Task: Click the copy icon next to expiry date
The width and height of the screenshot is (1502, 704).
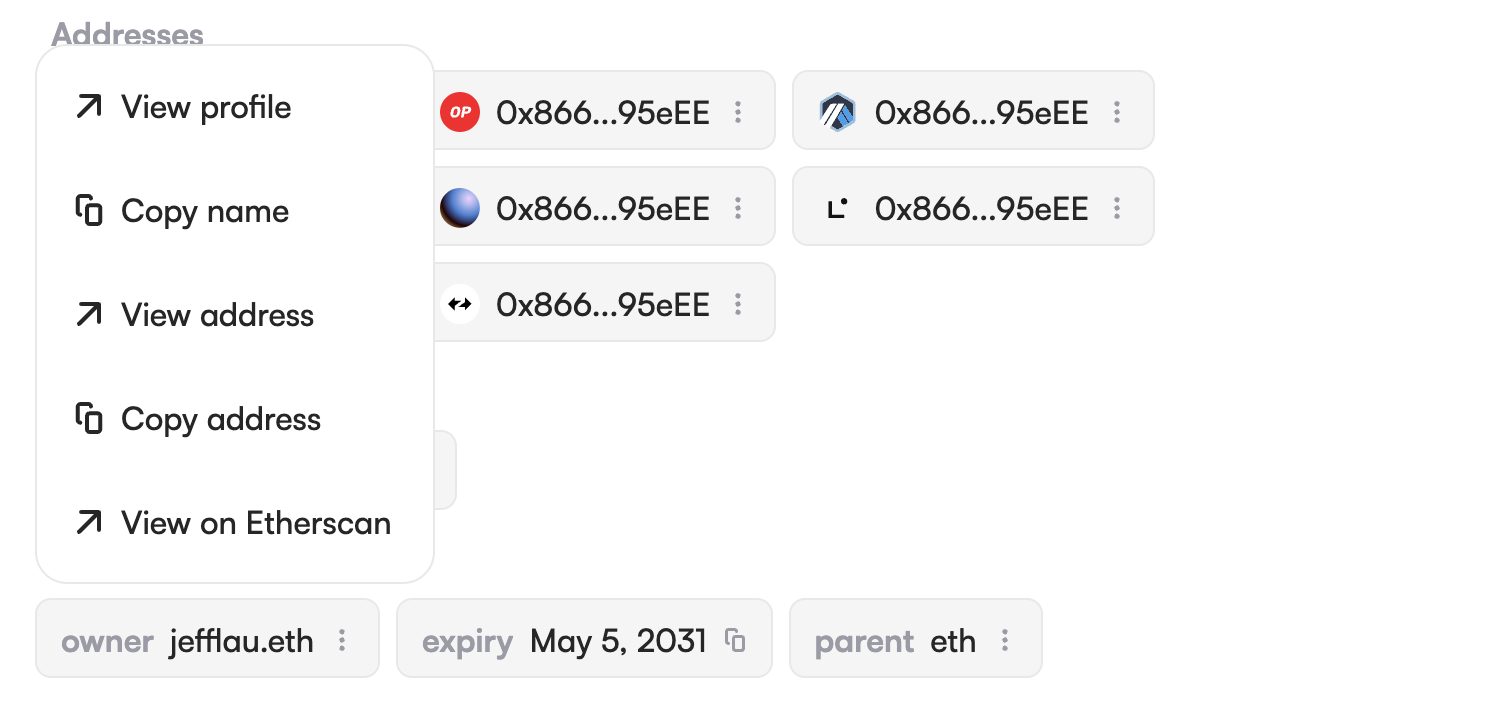Action: click(x=735, y=640)
